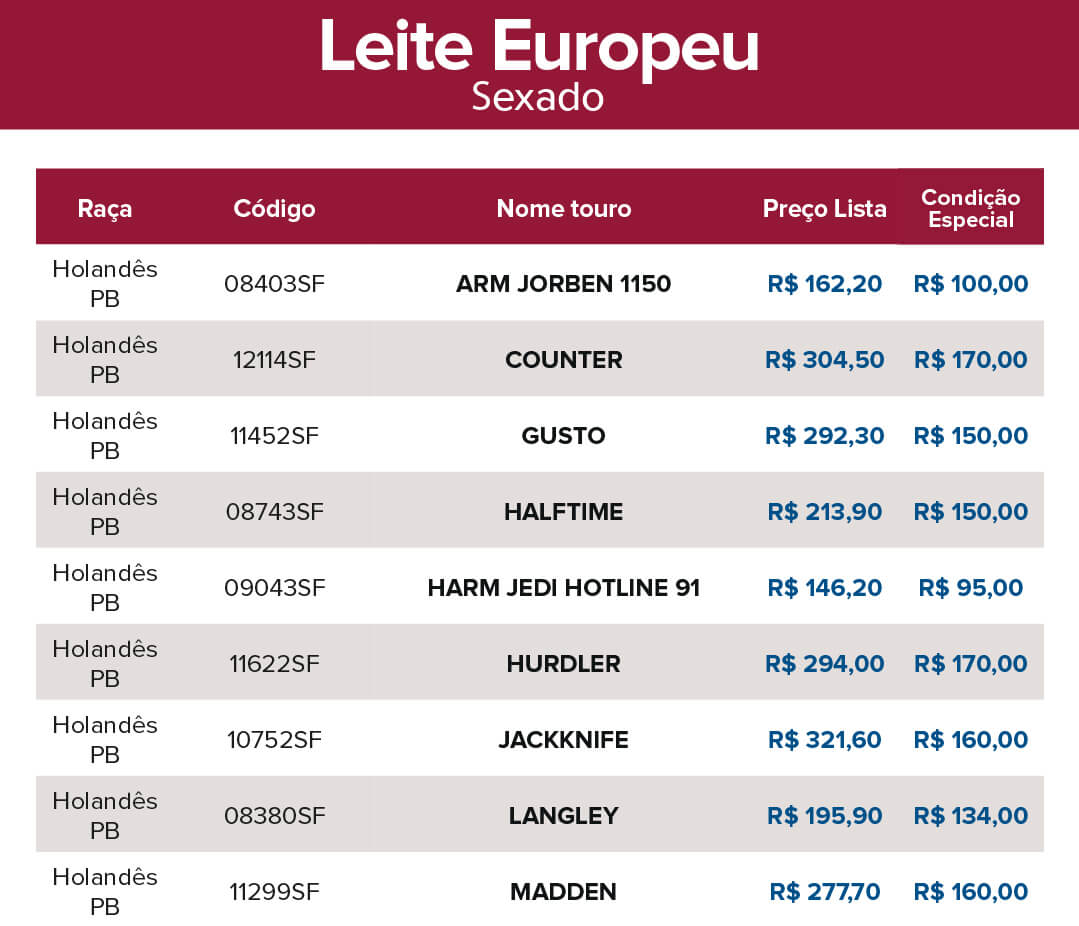Click the JACKKNIFE bull name
The image size is (1079, 926).
[x=564, y=740]
